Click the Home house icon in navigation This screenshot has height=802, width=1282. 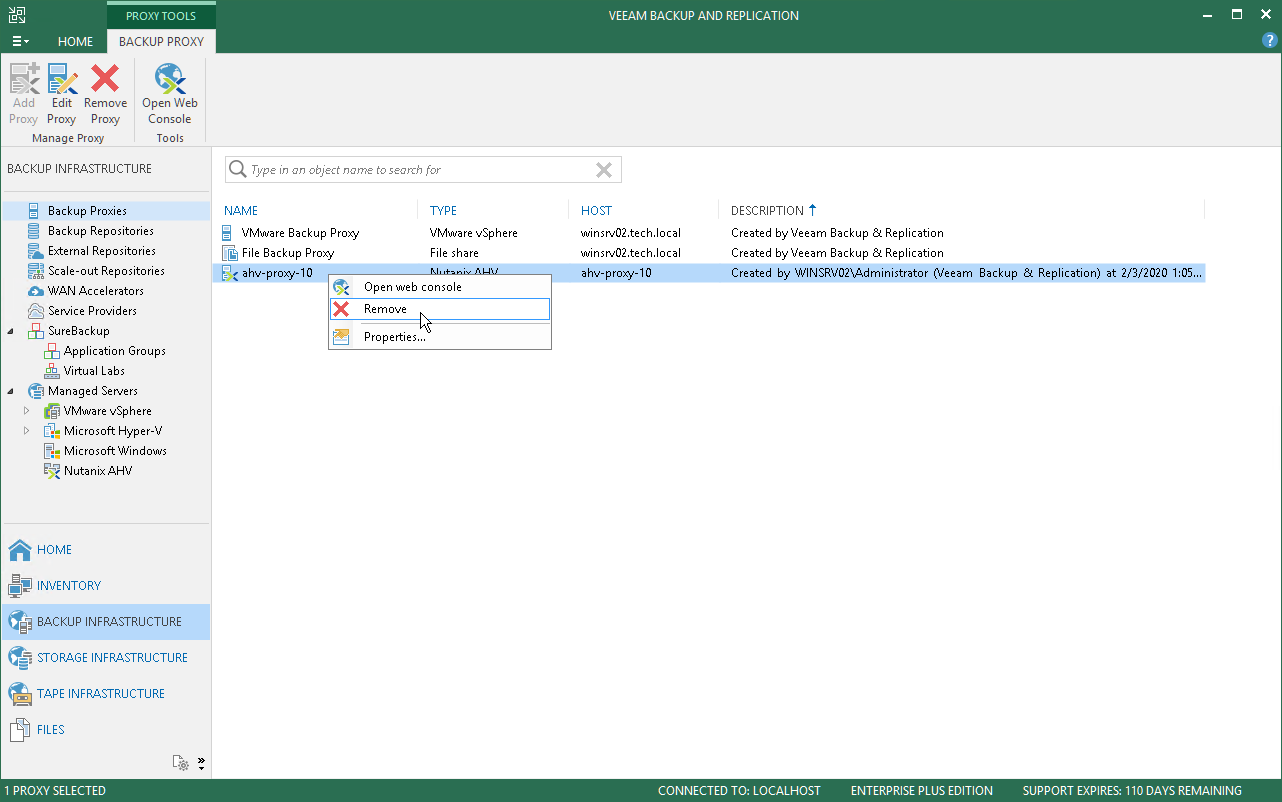click(x=20, y=550)
